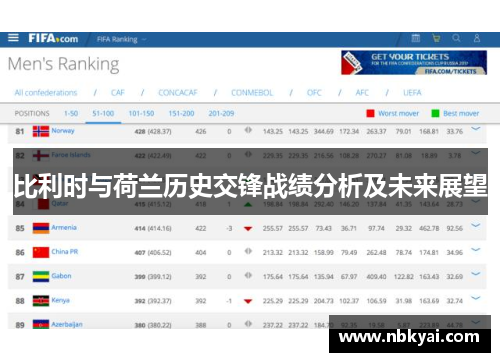This screenshot has width=500, height=362.
Task: Click the Gabon flag icon
Action: tap(41, 277)
